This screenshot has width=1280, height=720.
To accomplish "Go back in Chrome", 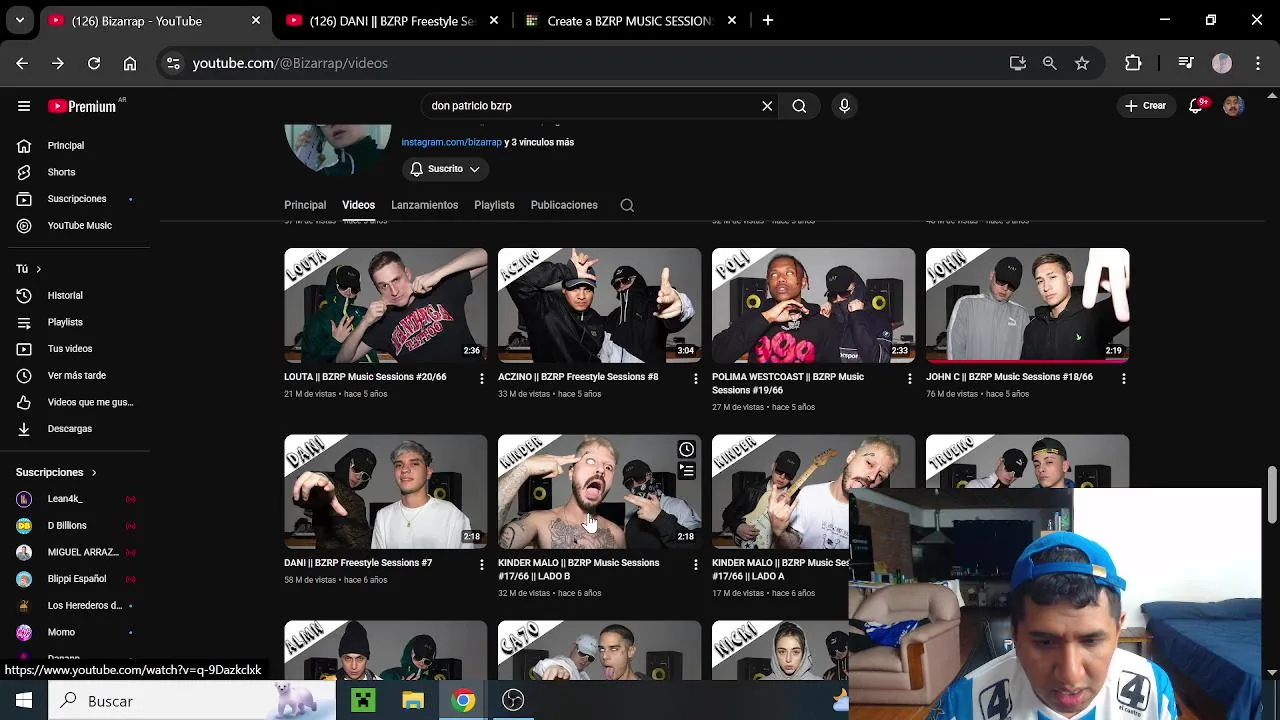I will coord(22,63).
